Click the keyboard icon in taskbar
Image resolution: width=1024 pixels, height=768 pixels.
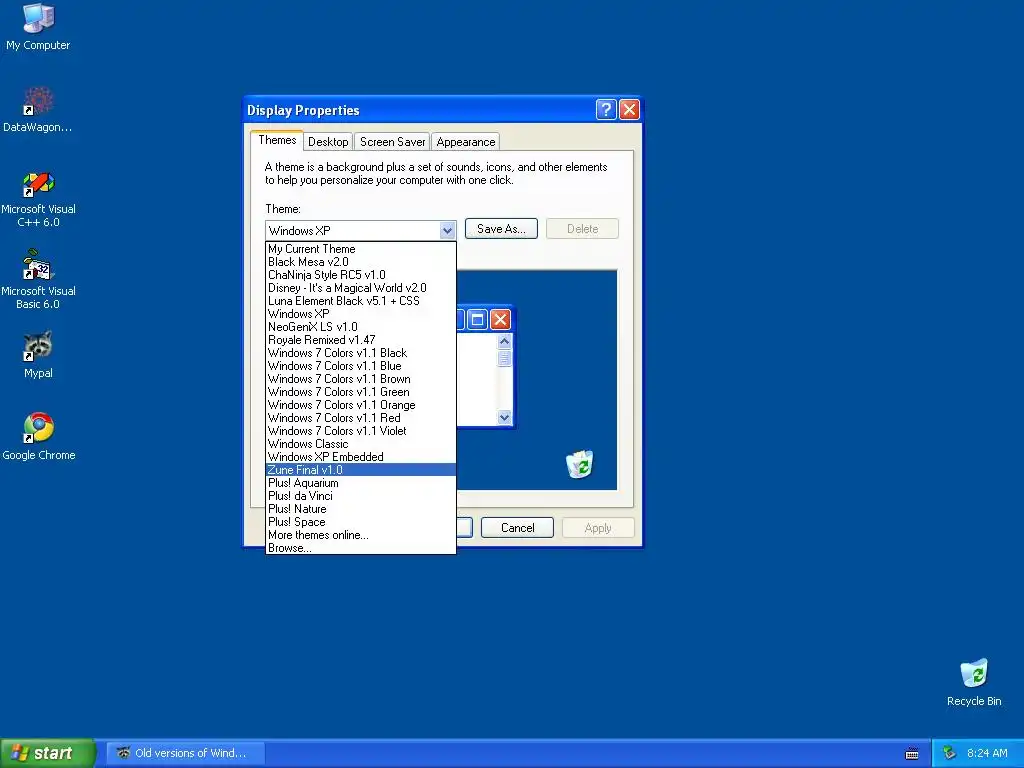pos(912,754)
